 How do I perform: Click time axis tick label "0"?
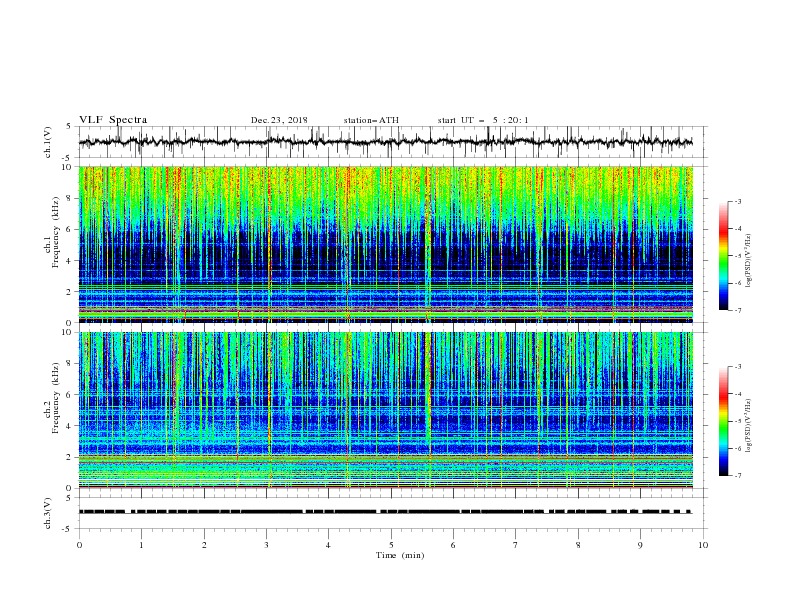(79, 545)
